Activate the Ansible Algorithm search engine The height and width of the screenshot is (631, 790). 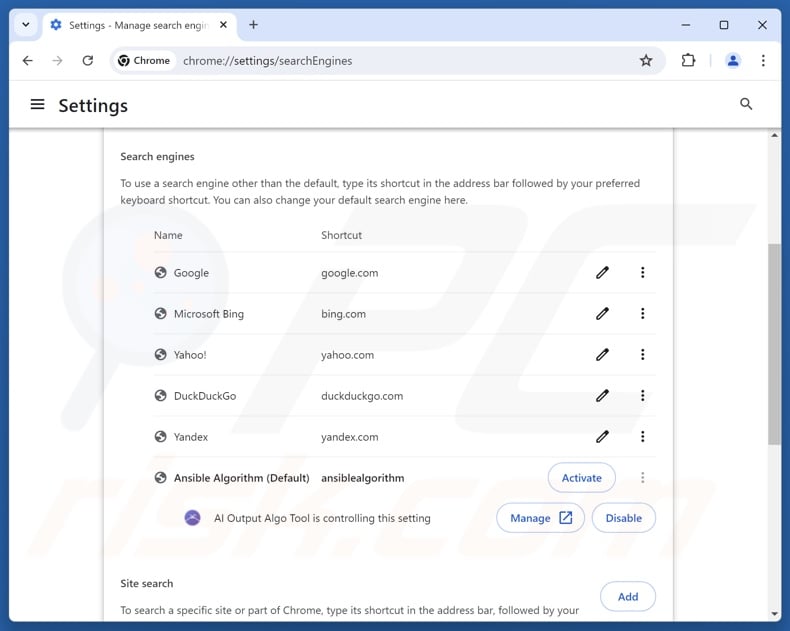click(x=581, y=478)
